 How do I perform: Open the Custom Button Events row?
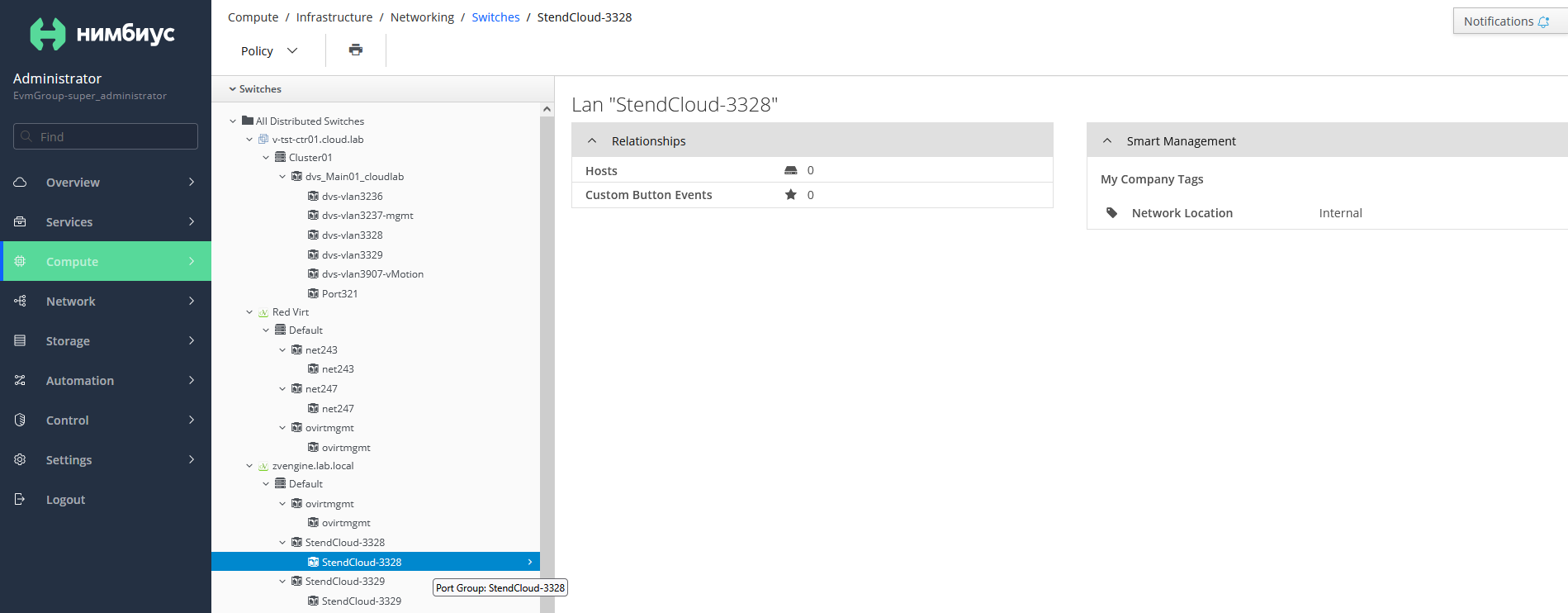[x=812, y=195]
